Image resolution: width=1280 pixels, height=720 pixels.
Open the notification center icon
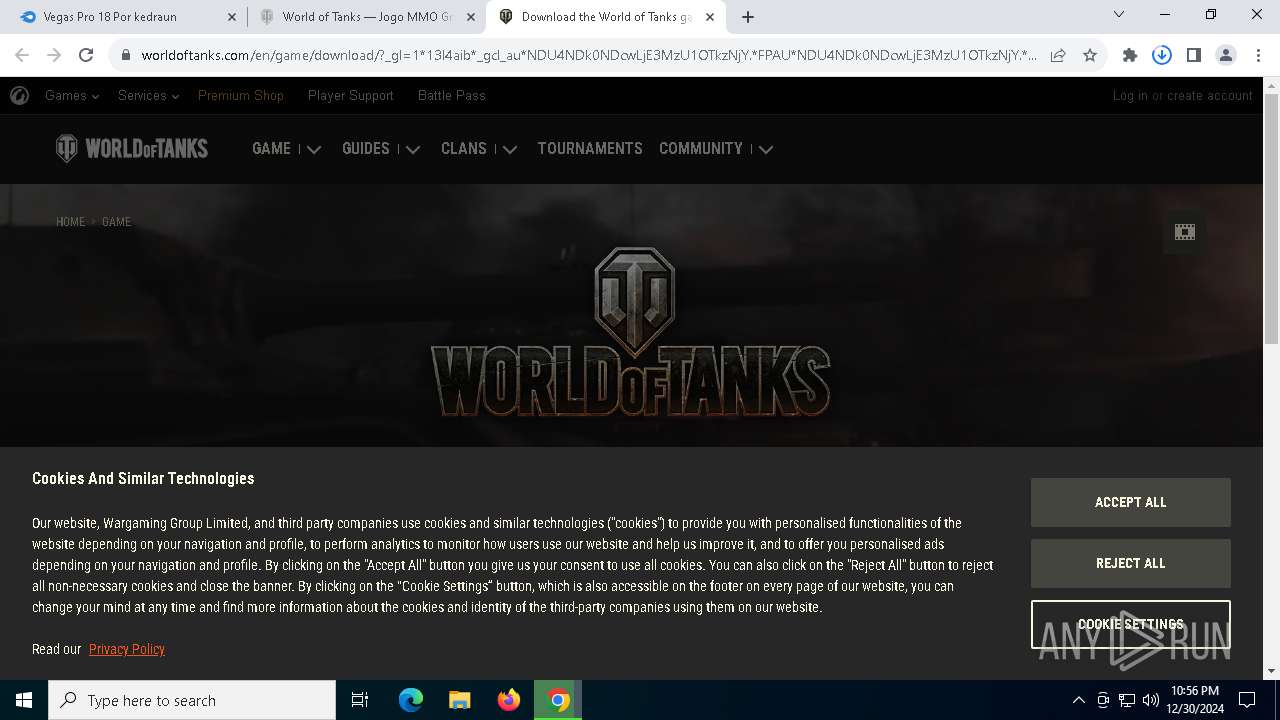1247,700
